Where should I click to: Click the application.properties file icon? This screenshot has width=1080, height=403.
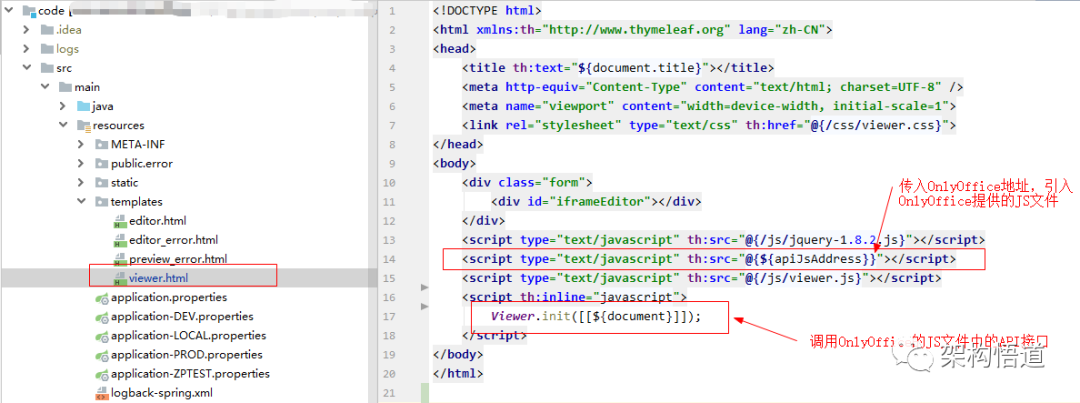[x=101, y=298]
